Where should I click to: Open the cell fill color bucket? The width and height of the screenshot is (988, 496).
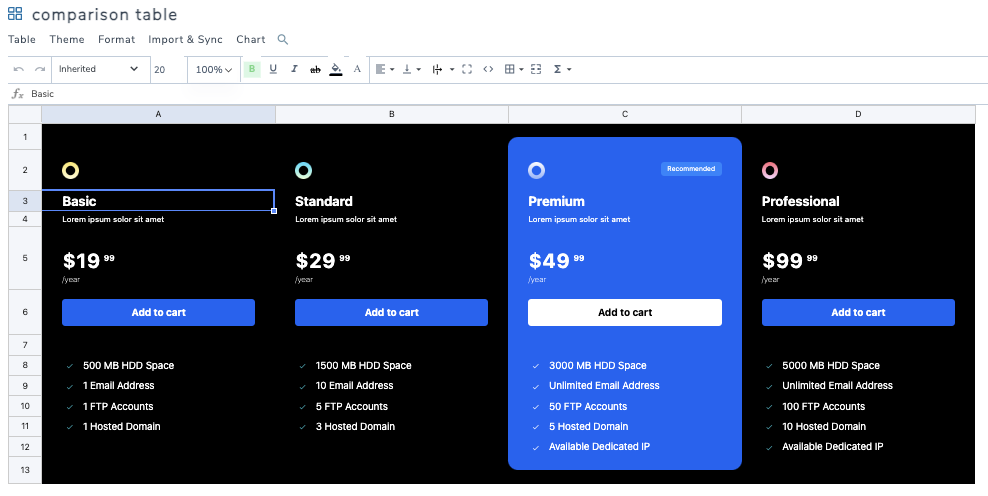336,69
